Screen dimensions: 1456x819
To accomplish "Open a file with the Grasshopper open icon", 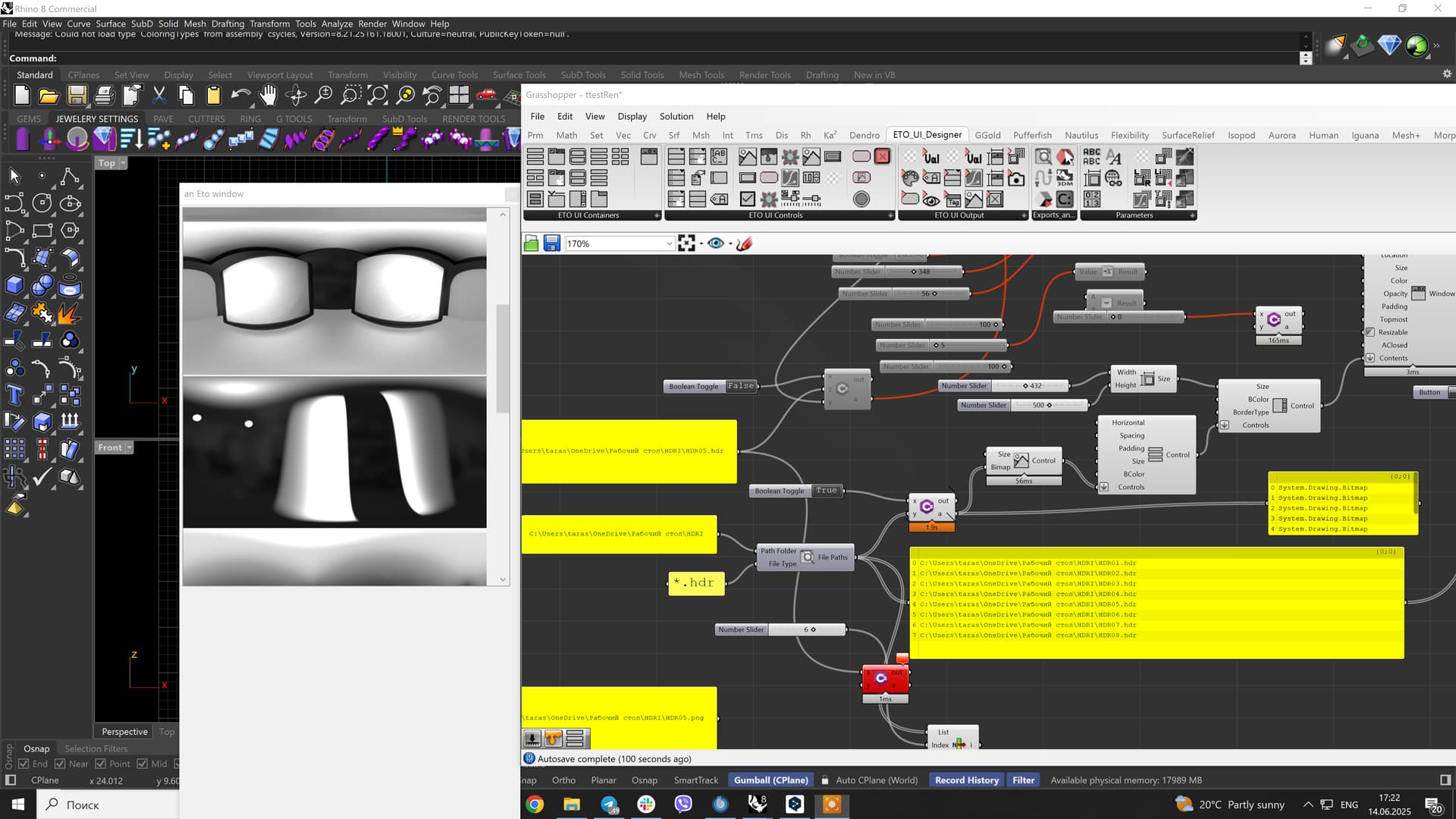I will click(x=531, y=243).
